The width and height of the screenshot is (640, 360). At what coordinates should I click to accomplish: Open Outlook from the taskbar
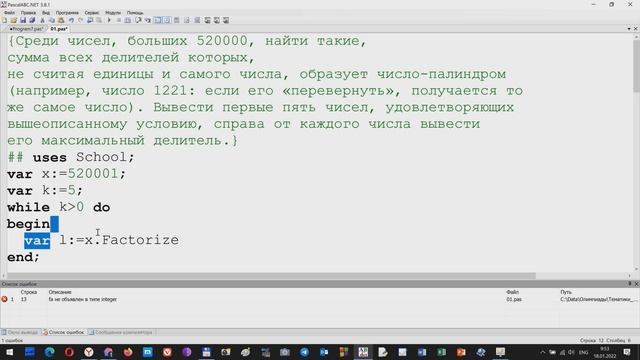(324, 352)
